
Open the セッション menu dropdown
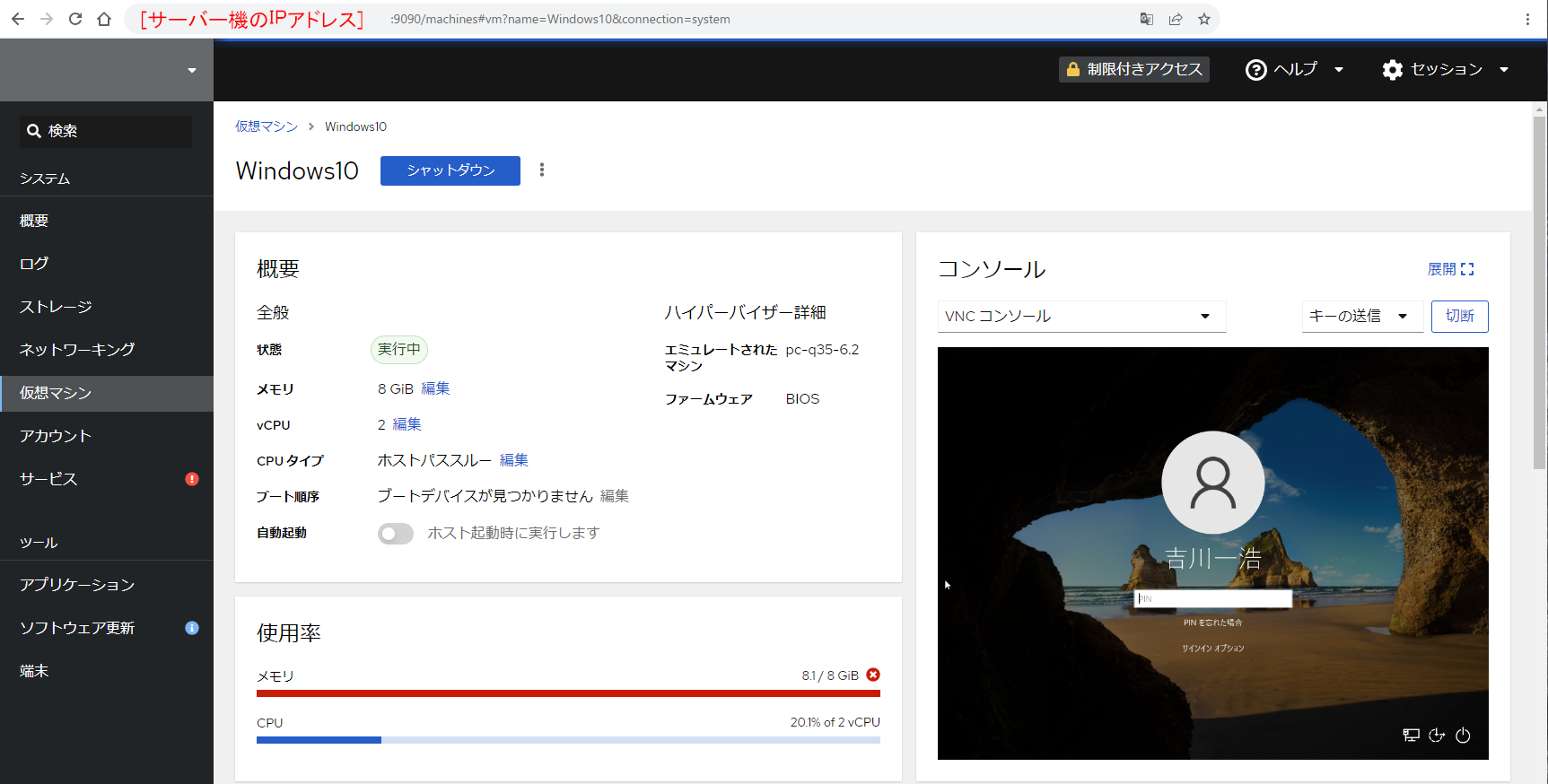point(1446,70)
